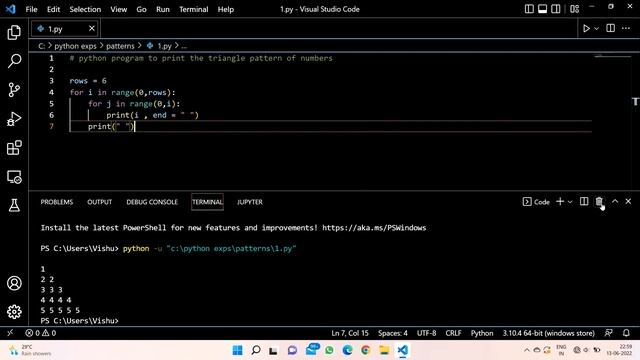
Task: Open the Go menu
Action: coord(141,9)
